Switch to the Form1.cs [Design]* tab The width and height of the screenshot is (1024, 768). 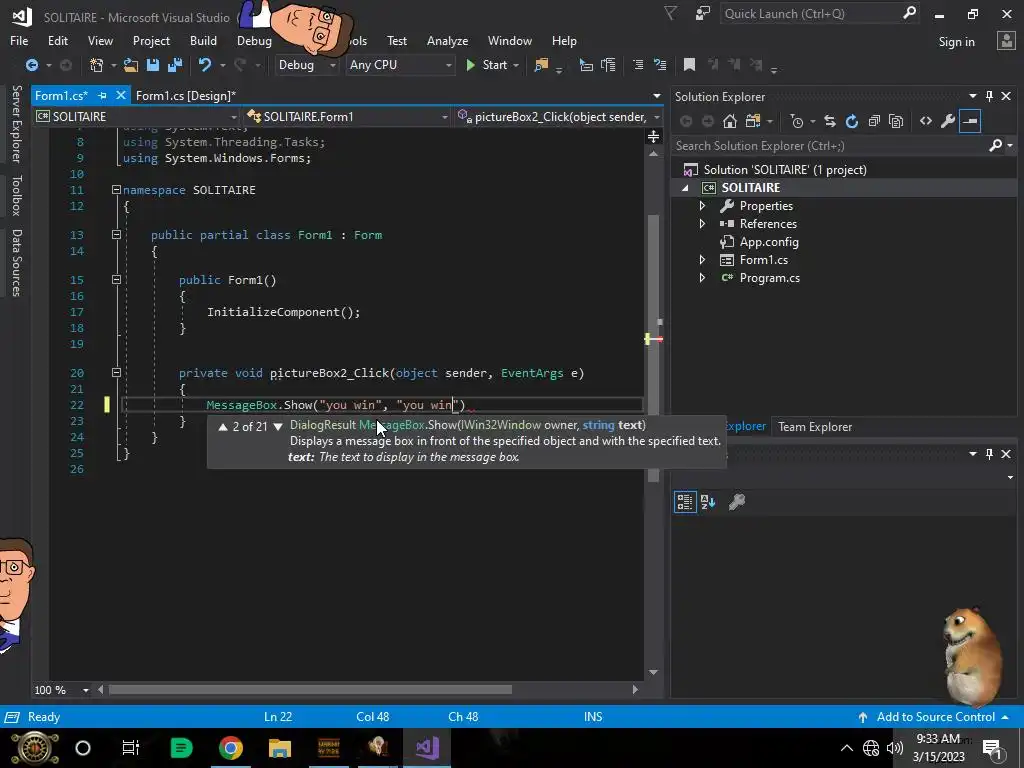(x=185, y=96)
